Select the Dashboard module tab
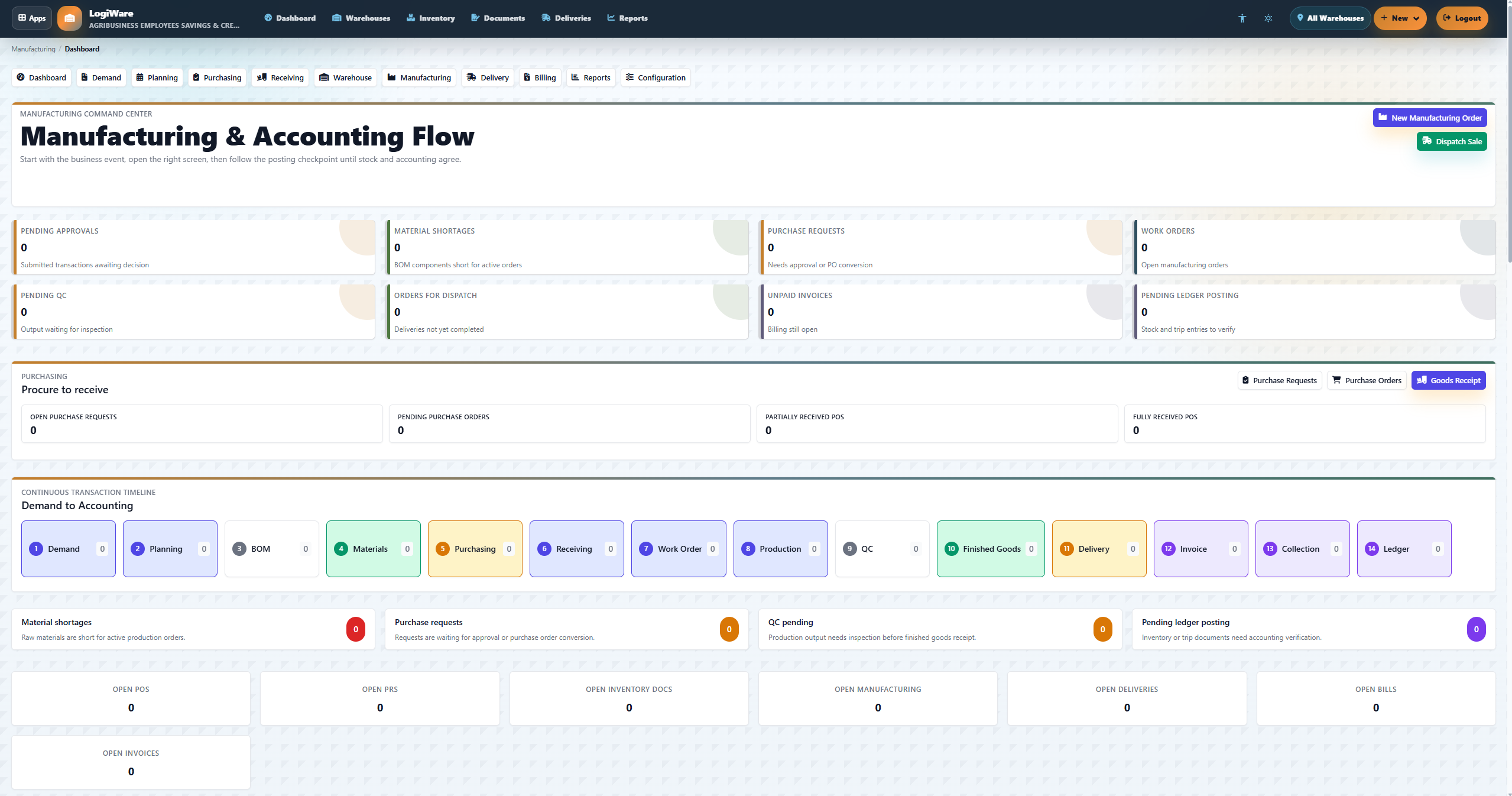The image size is (1512, 796). 41,77
